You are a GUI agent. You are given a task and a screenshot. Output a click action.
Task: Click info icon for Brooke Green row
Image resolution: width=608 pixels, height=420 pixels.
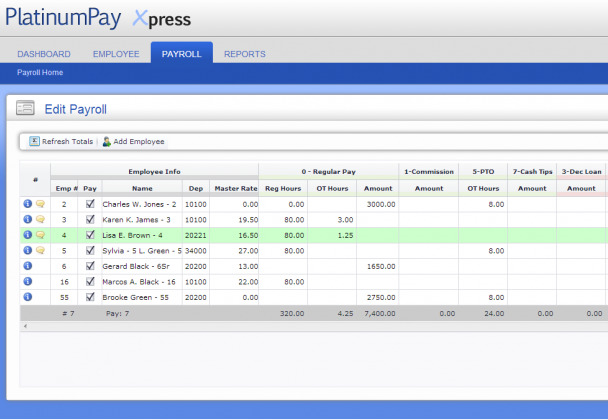28,297
